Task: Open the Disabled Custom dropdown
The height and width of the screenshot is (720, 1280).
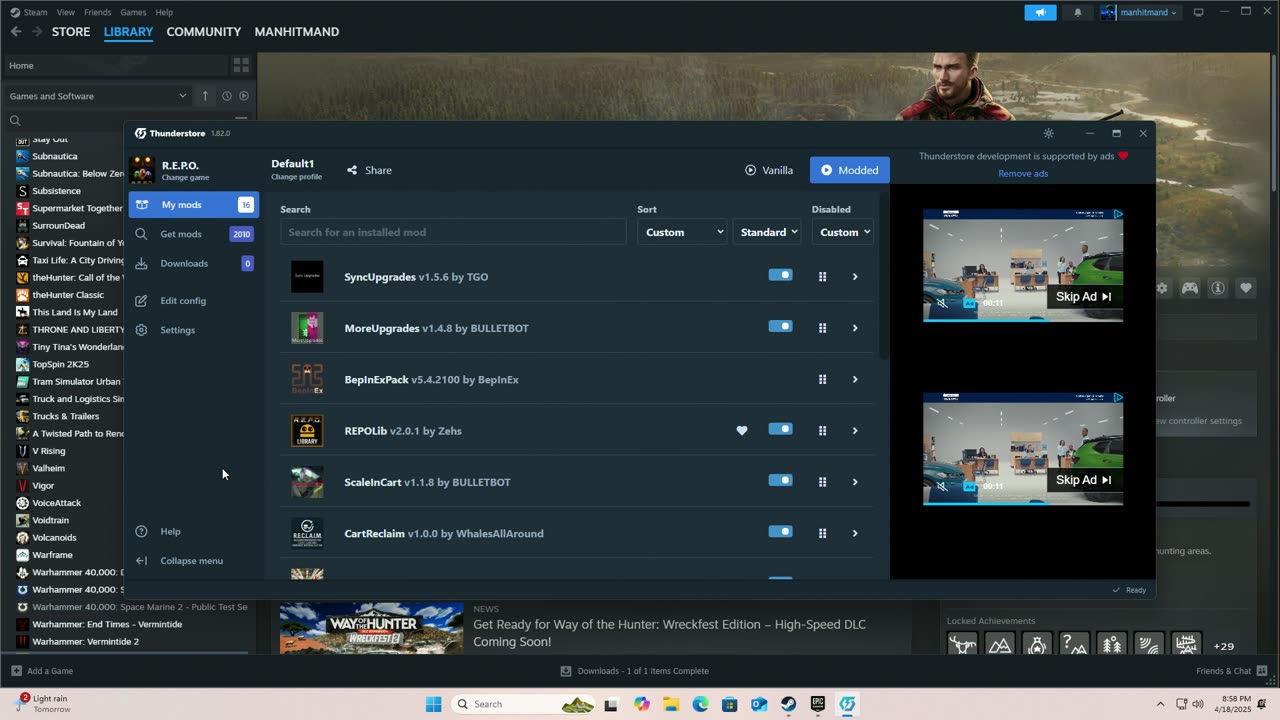Action: 843,232
